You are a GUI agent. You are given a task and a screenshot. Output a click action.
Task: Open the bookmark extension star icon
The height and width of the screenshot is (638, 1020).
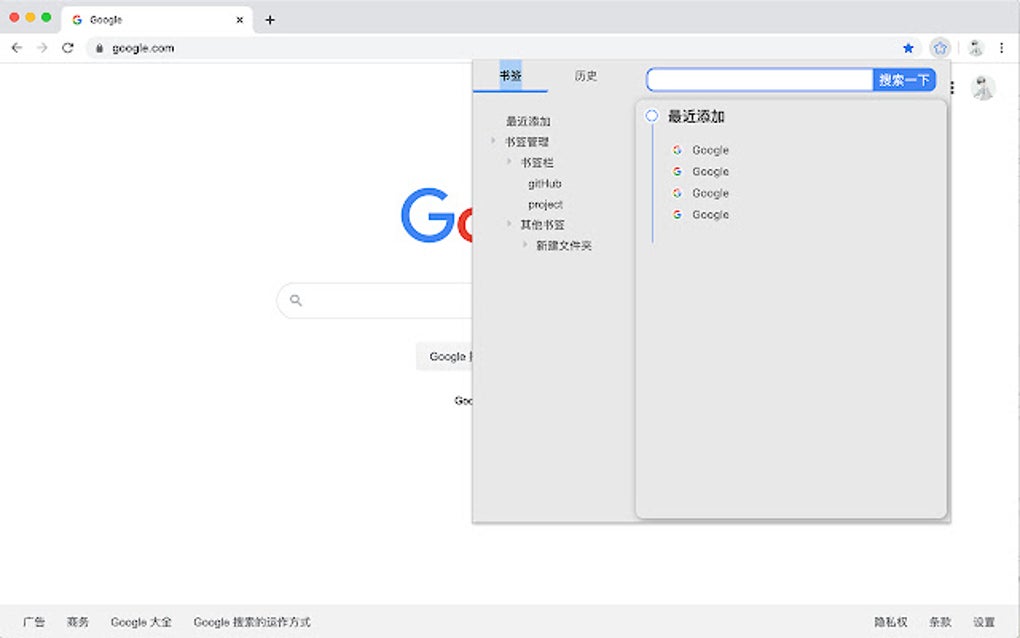click(x=940, y=47)
